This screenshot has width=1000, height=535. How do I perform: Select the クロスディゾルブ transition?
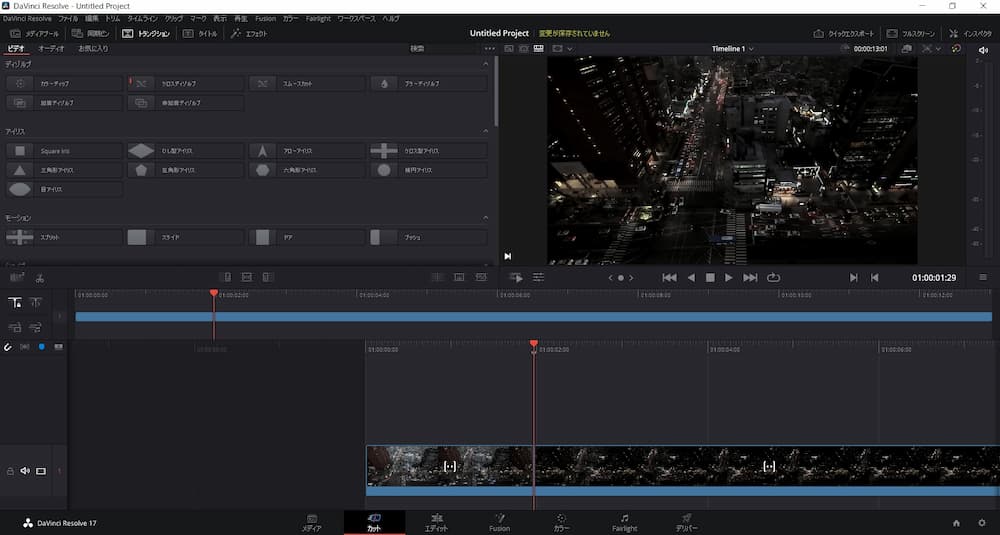[x=186, y=84]
